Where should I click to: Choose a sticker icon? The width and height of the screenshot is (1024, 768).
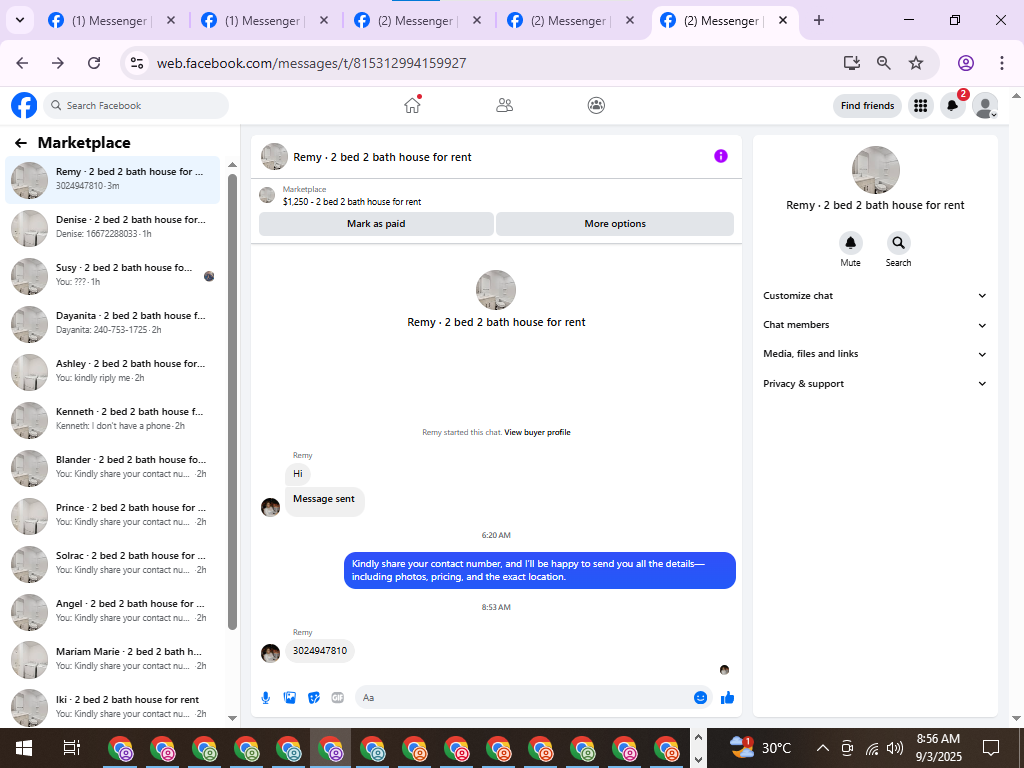click(x=314, y=698)
